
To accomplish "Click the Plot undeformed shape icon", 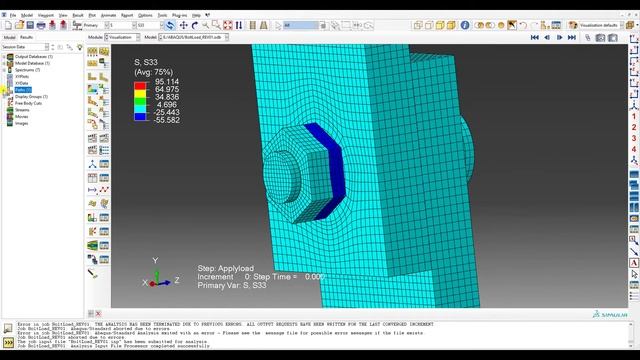I will pyautogui.click(x=93, y=77).
